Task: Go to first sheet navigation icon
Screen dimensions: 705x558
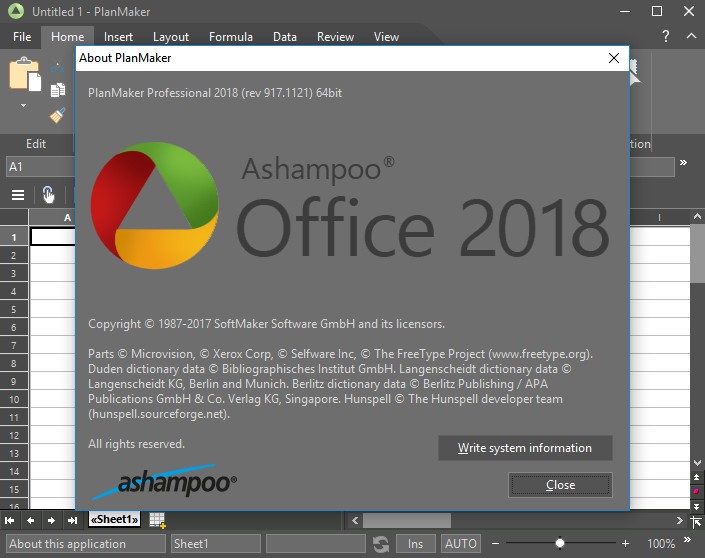Action: tap(9, 520)
